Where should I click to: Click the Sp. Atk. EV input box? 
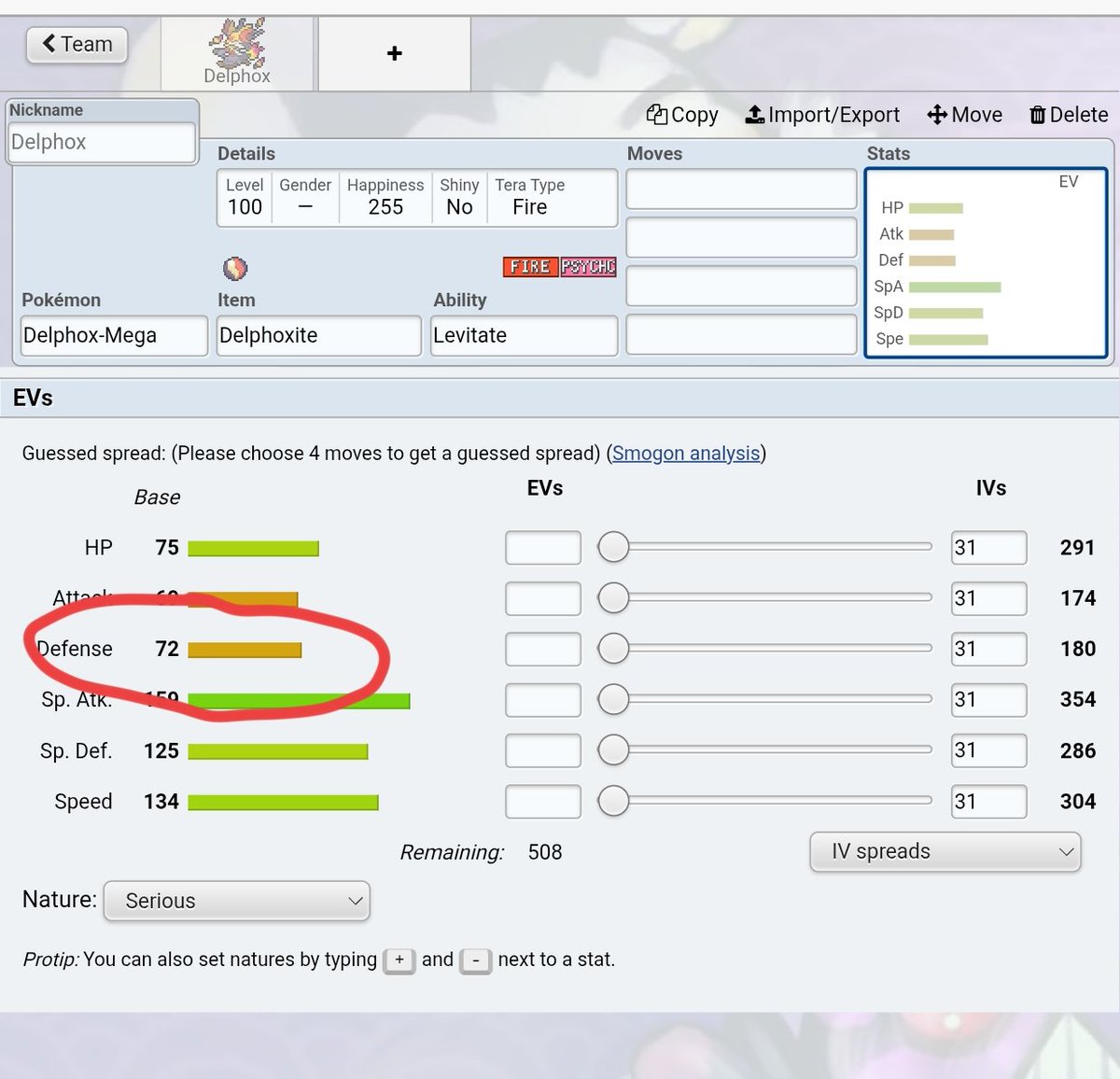pyautogui.click(x=543, y=699)
